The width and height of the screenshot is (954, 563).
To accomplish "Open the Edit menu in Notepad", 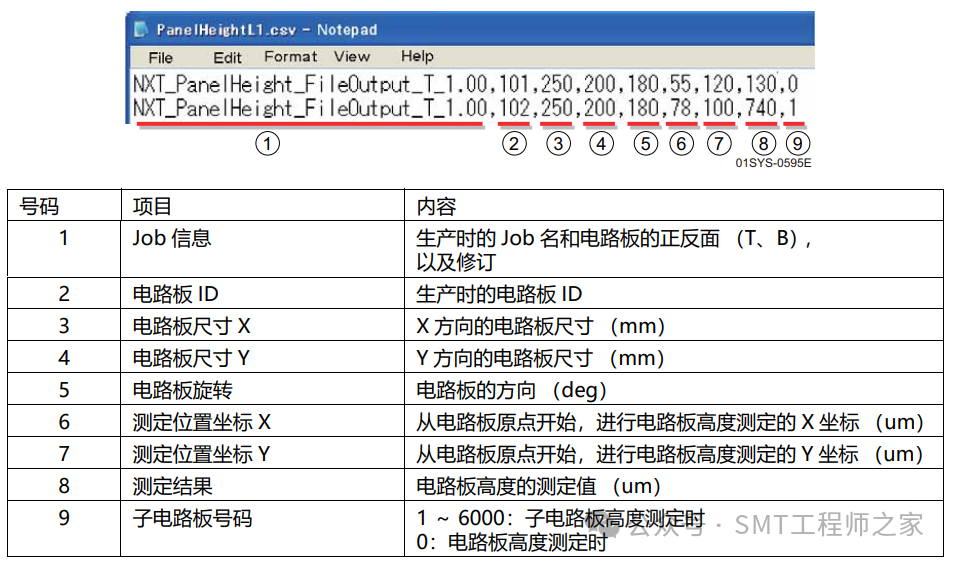I will 227,58.
